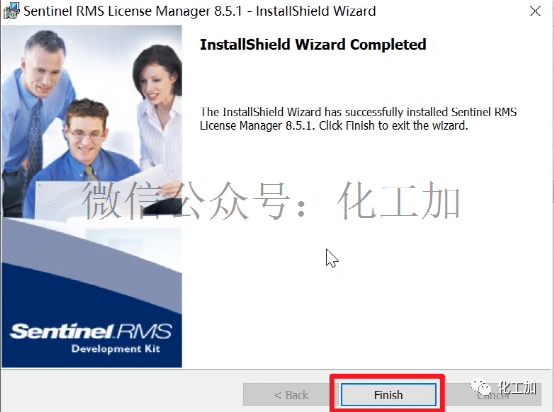Click the InstallShield Wizard Completed heading
This screenshot has height=412, width=554.
[x=313, y=45]
